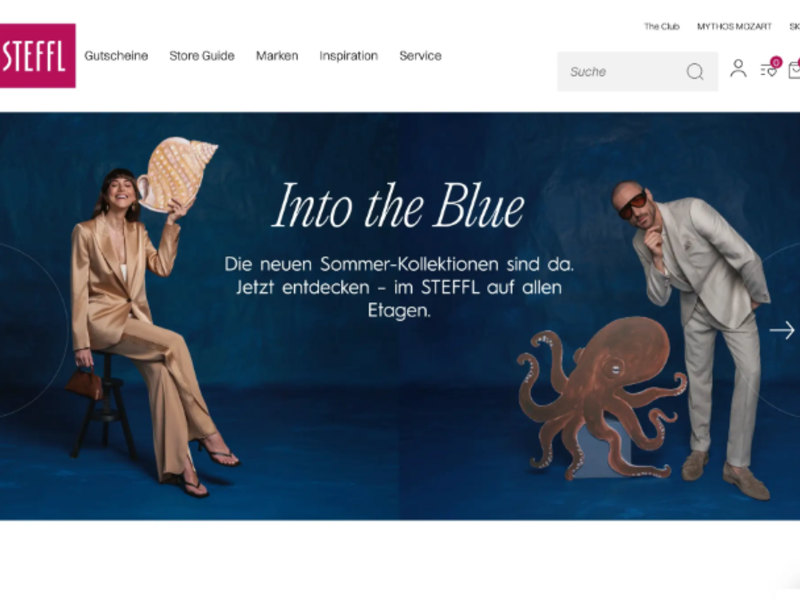The height and width of the screenshot is (600, 800).
Task: Advance the banner with the right arrow
Action: pos(782,330)
